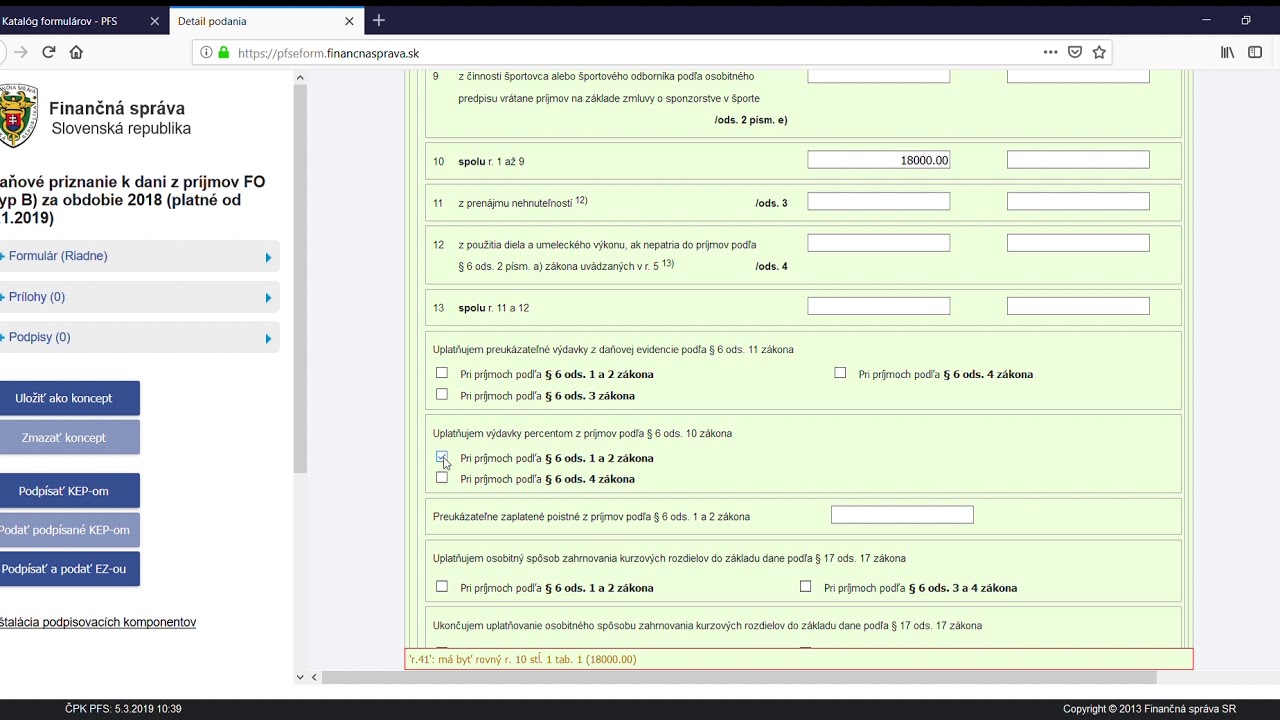Click the green padlock security icon
The height and width of the screenshot is (720, 1280).
point(223,53)
